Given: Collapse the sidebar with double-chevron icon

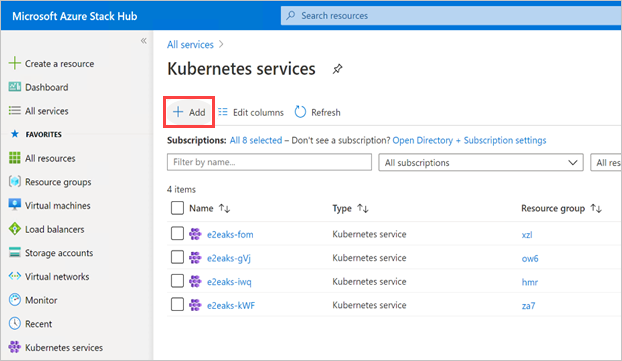Looking at the screenshot, I should click(x=144, y=40).
